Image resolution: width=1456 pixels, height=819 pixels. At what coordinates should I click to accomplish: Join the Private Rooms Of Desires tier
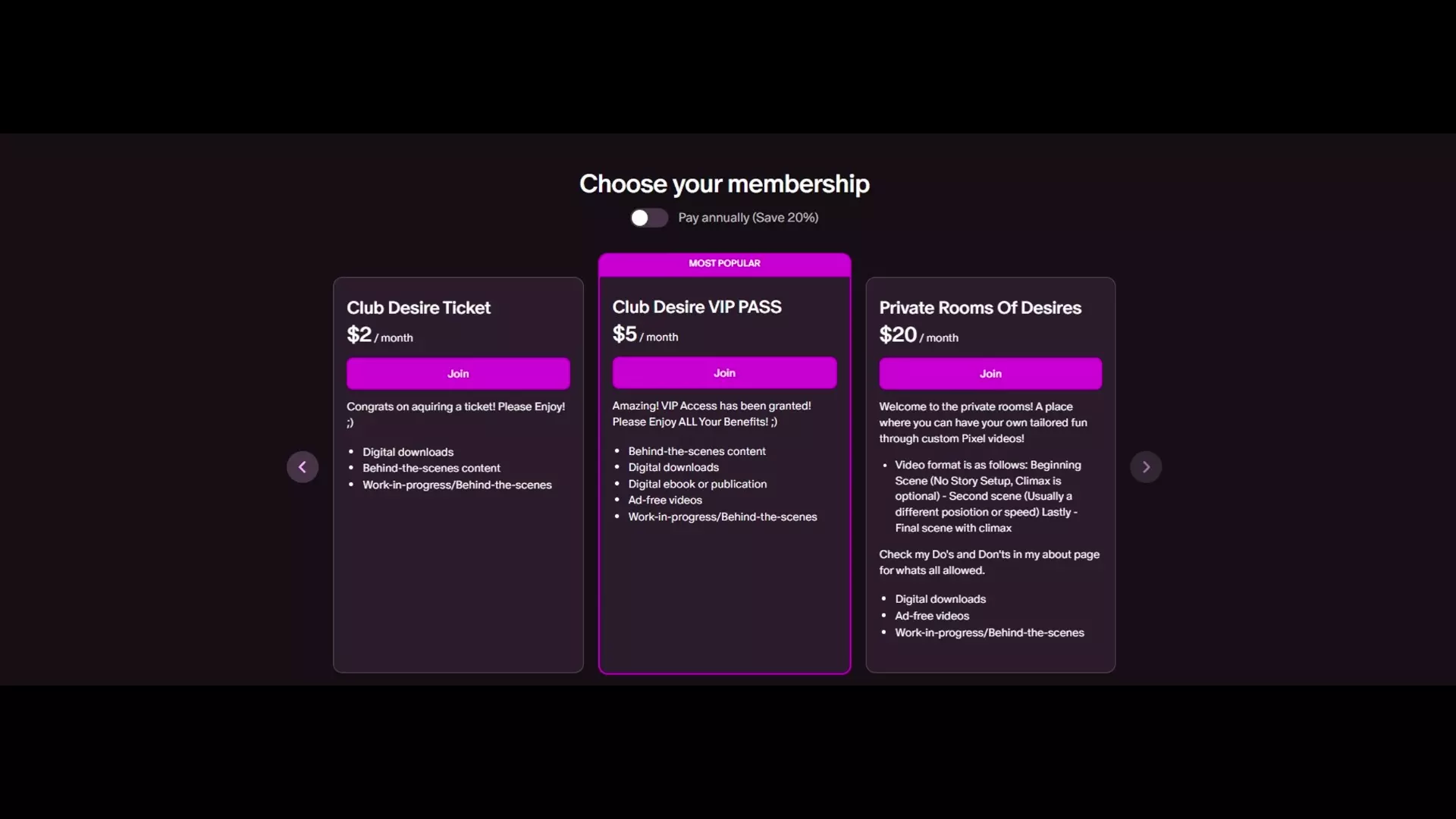click(x=990, y=374)
